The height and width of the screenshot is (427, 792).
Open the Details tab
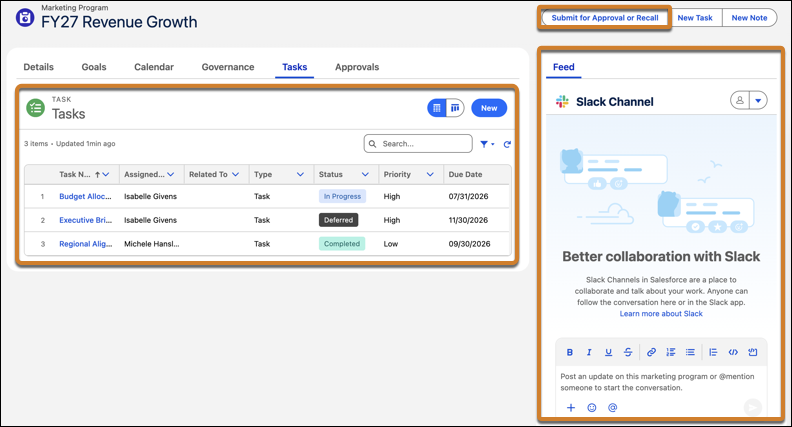tap(38, 67)
